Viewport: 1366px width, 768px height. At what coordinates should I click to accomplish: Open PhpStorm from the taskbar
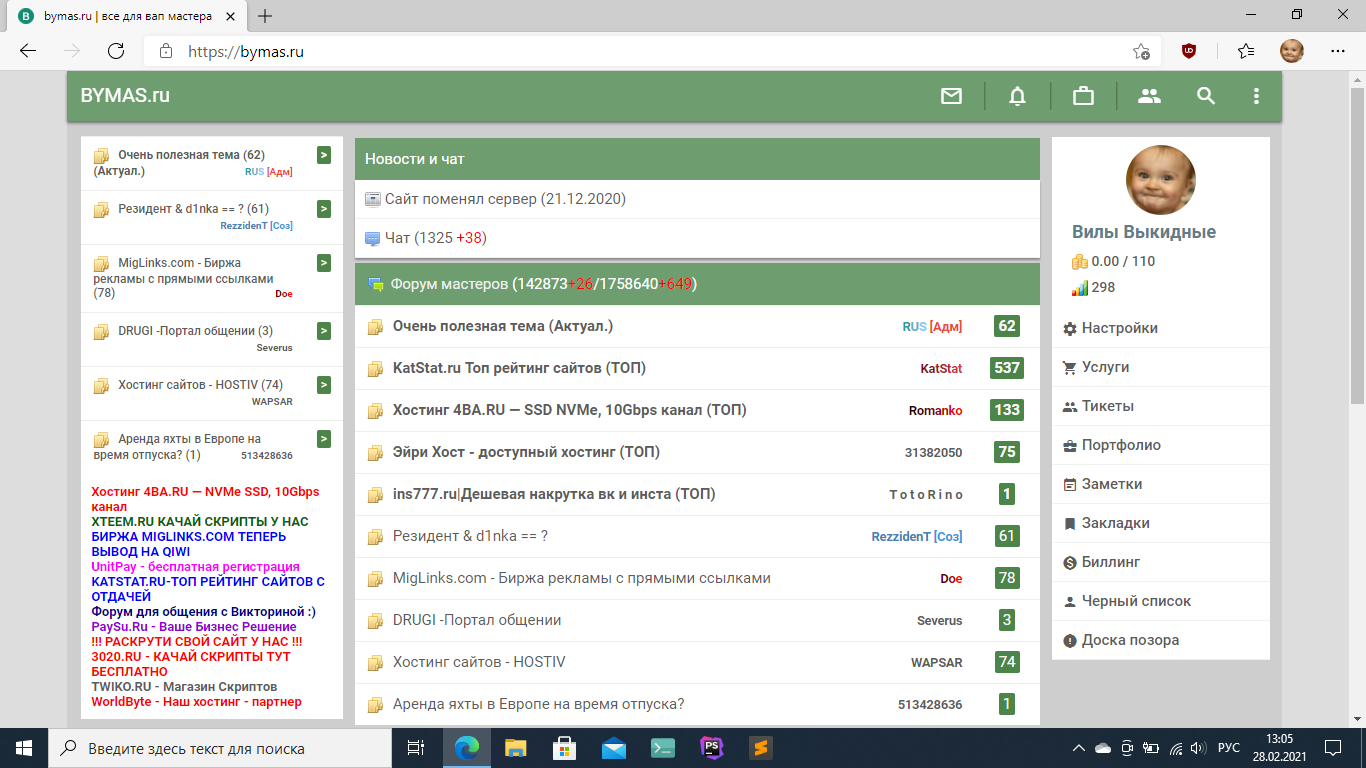[712, 748]
